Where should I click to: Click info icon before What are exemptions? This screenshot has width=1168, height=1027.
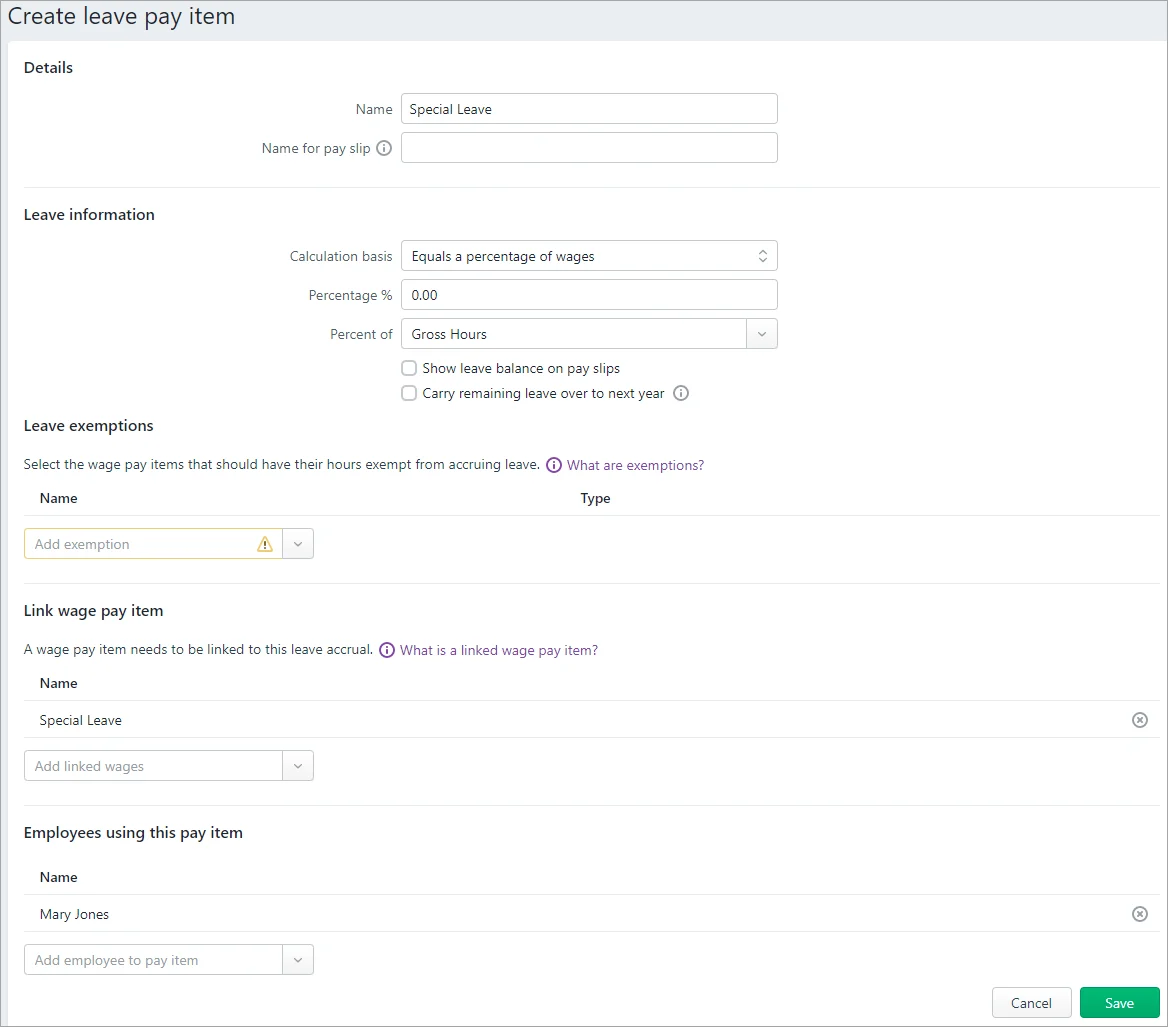(553, 465)
